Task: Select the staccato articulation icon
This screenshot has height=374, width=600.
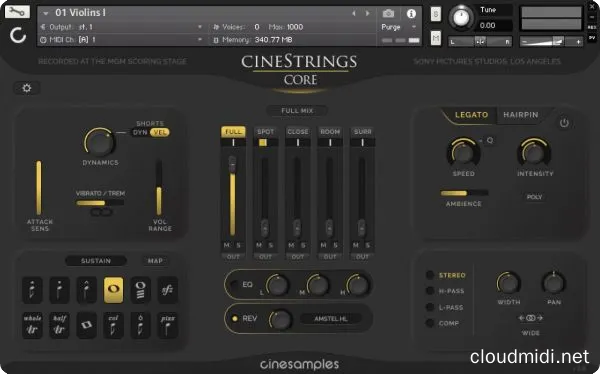Action: 59,290
